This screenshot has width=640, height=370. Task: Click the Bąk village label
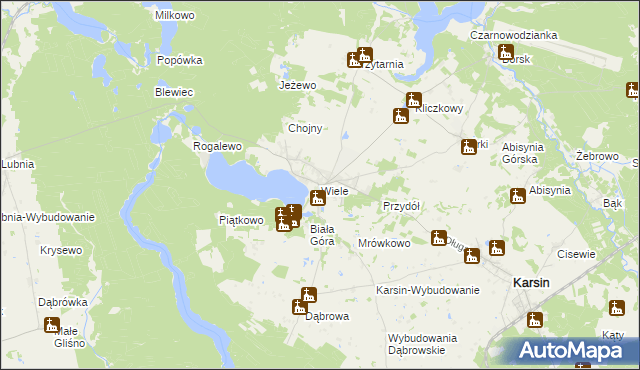pyautogui.click(x=613, y=204)
